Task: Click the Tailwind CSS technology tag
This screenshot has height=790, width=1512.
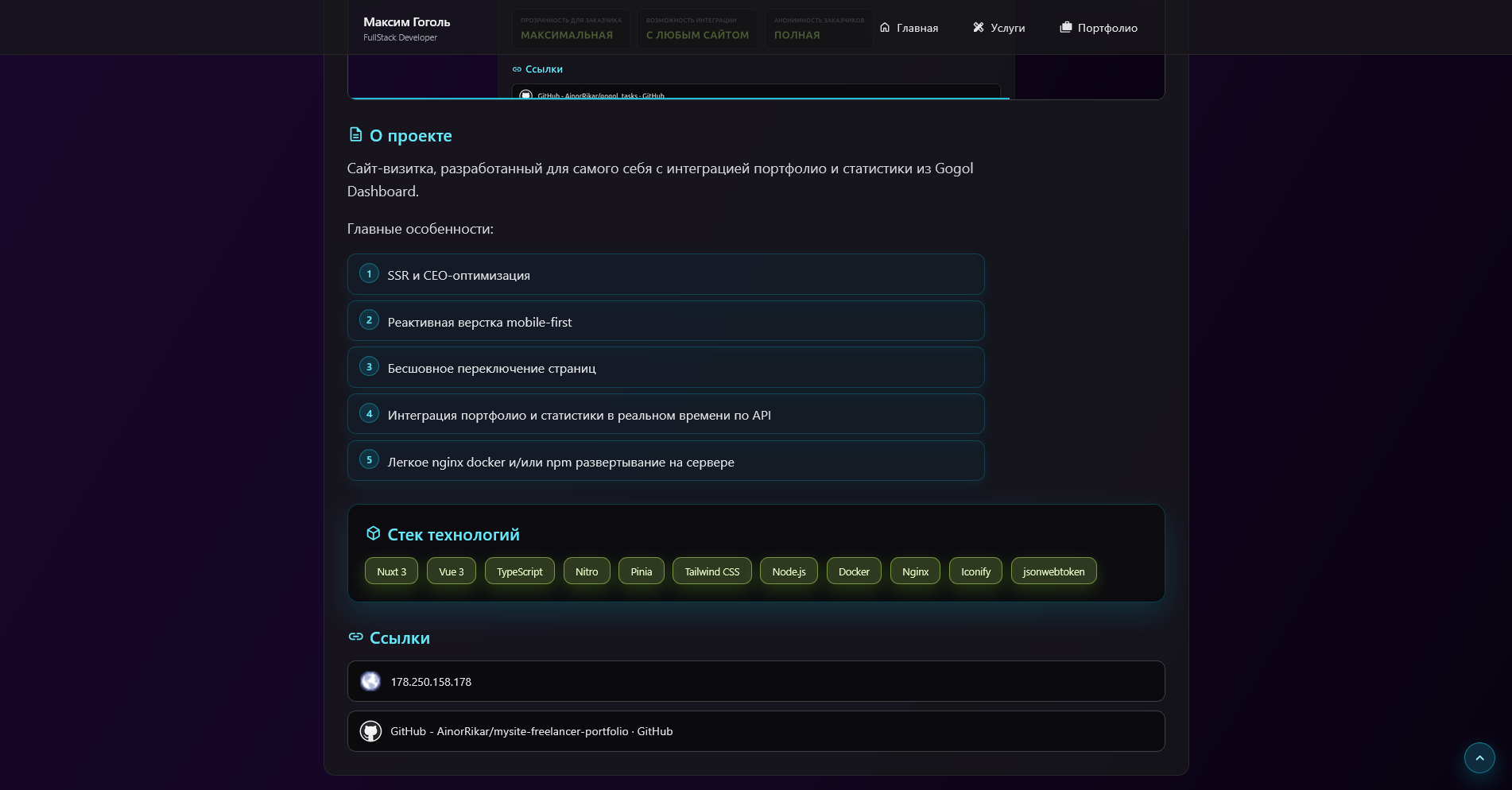Action: point(712,571)
